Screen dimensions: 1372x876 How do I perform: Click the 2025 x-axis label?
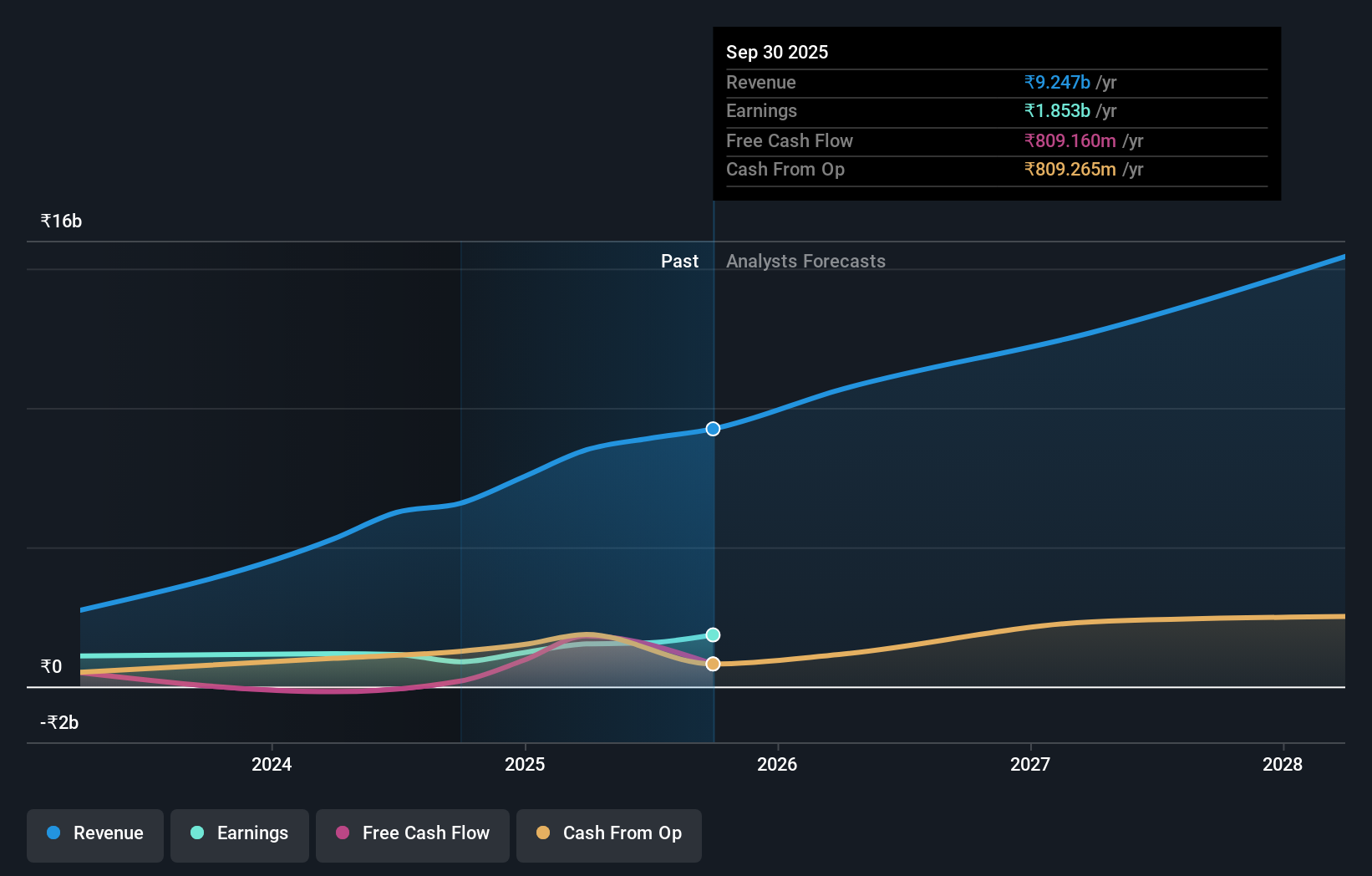pyautogui.click(x=525, y=764)
